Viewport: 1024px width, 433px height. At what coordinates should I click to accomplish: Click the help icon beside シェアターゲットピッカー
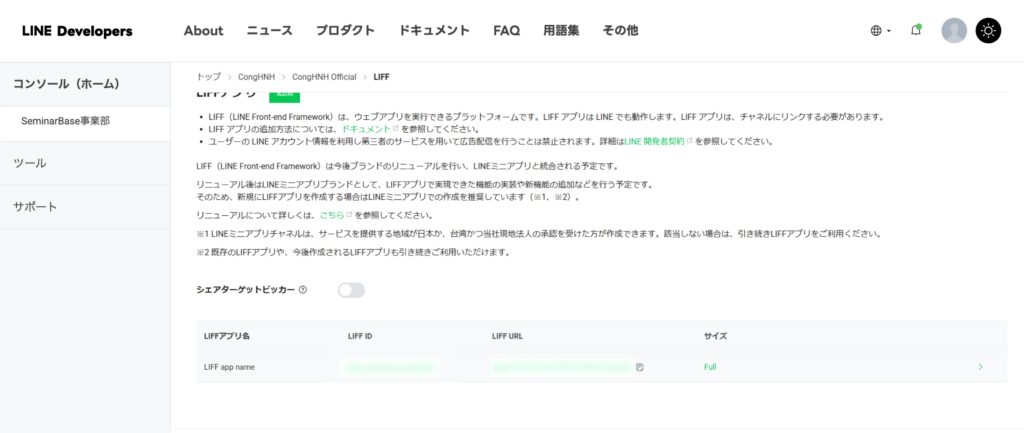[303, 290]
